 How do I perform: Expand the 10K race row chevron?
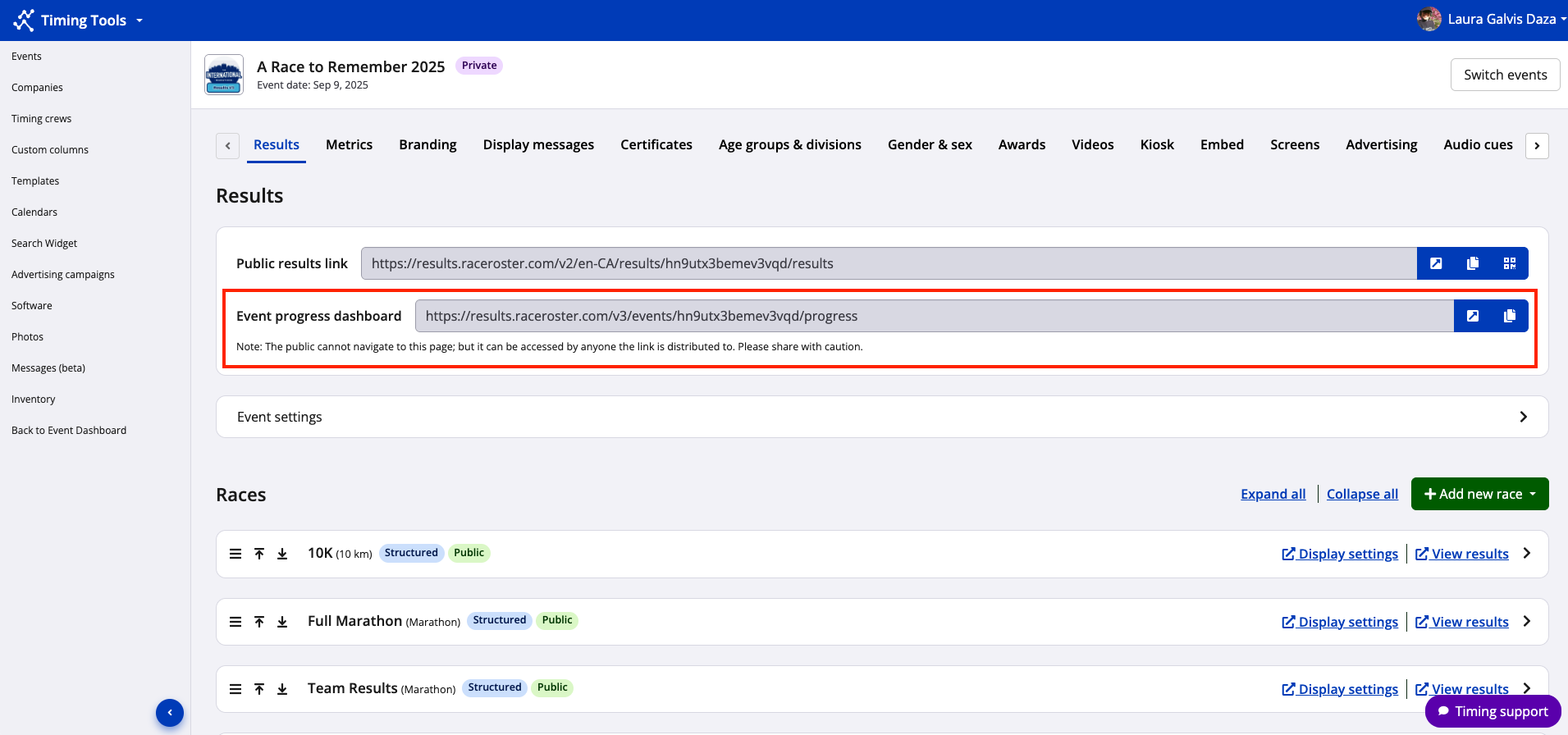1527,554
